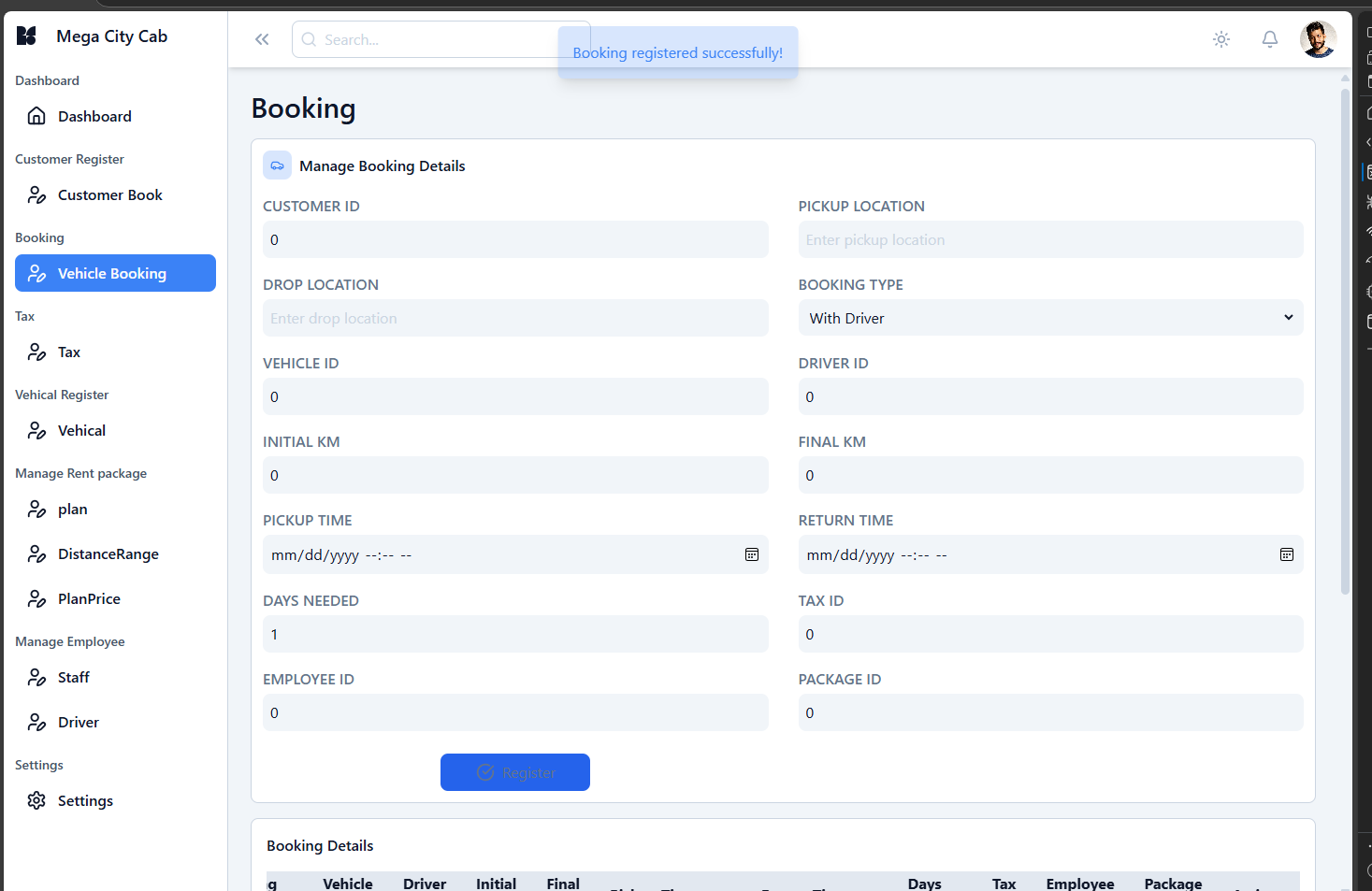Open Staff management page
This screenshot has width=1372, height=891.
tap(115, 677)
